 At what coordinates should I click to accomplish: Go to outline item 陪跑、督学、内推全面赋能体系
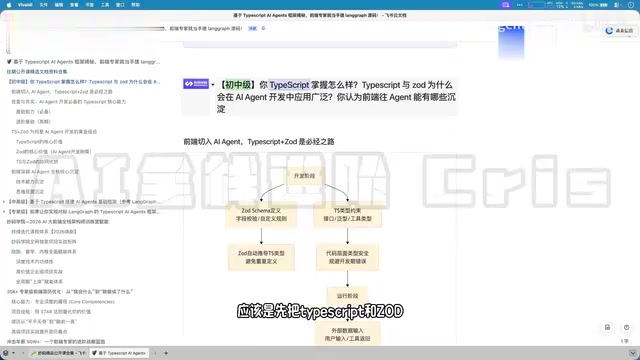click(x=44, y=251)
